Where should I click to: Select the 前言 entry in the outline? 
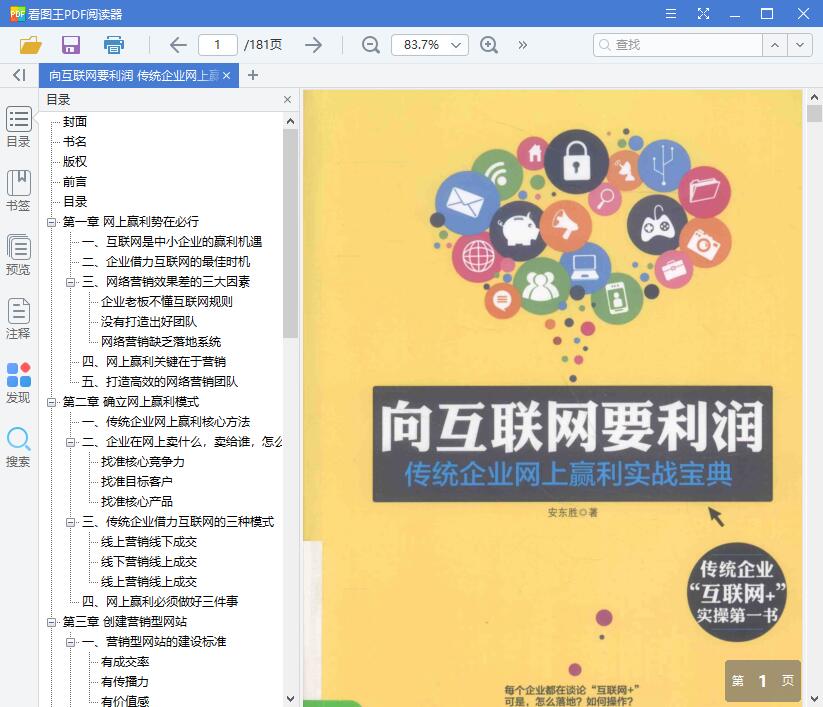pos(75,182)
